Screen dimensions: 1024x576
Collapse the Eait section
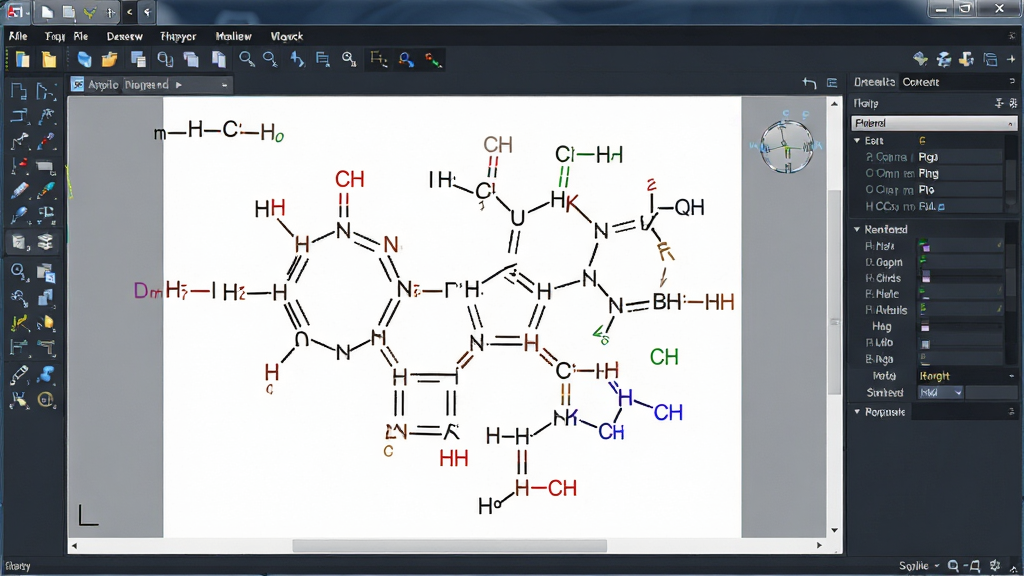coord(857,140)
